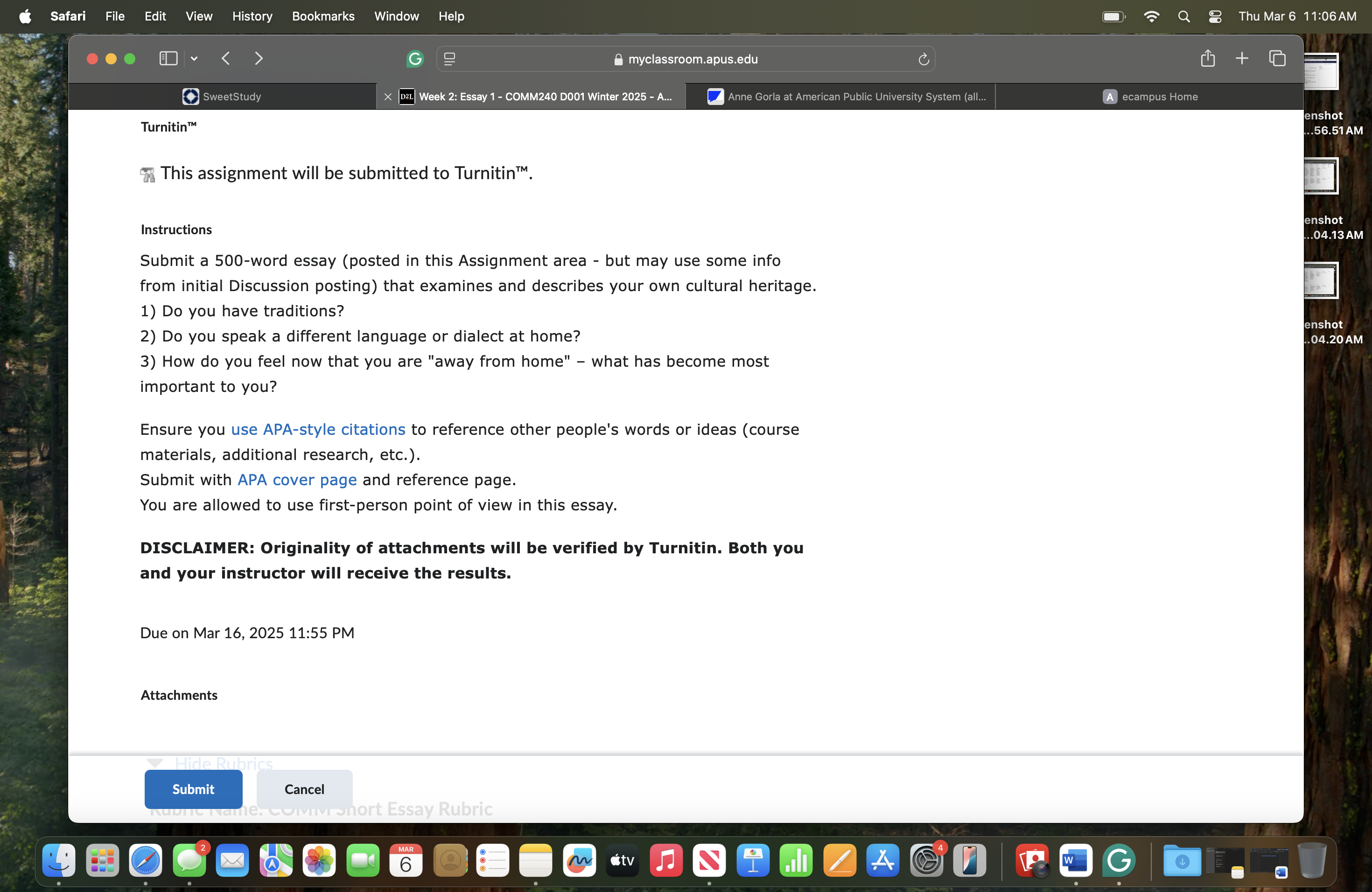
Task: Switch to the SweetStudy tab
Action: (222, 97)
